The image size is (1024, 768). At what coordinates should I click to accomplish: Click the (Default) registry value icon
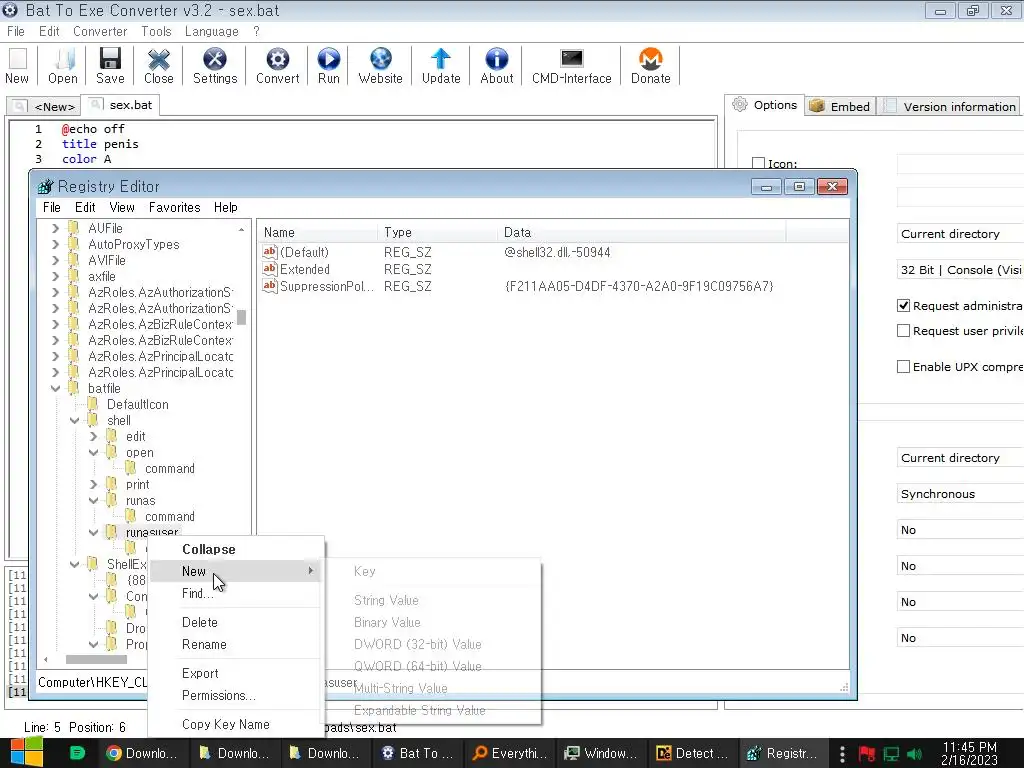point(270,252)
